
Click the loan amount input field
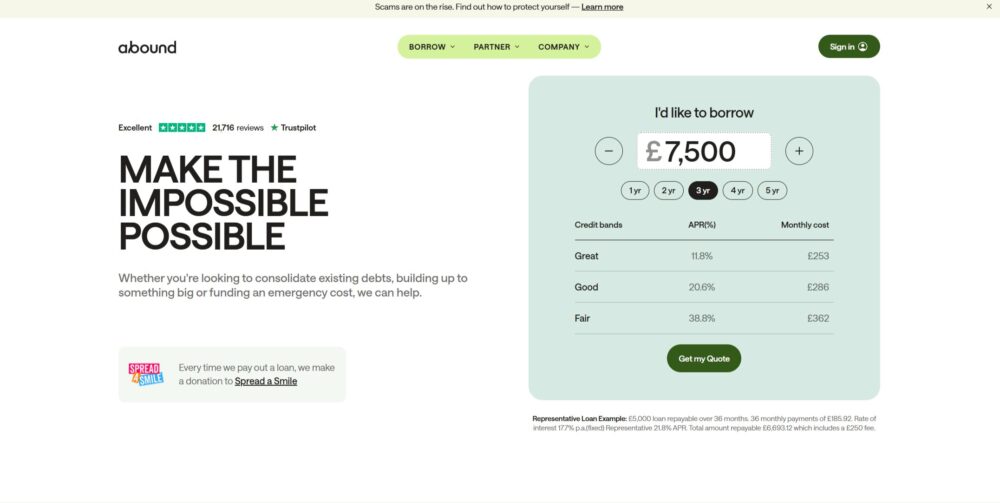704,151
